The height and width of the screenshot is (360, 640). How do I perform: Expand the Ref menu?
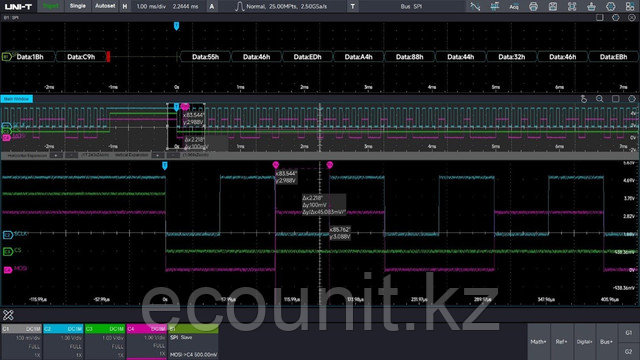(x=562, y=342)
